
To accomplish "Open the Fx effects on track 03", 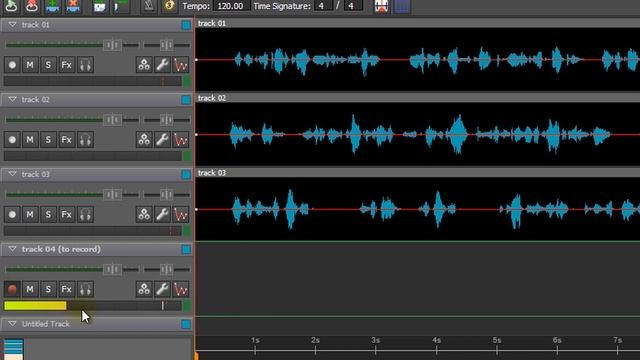I will pos(67,215).
